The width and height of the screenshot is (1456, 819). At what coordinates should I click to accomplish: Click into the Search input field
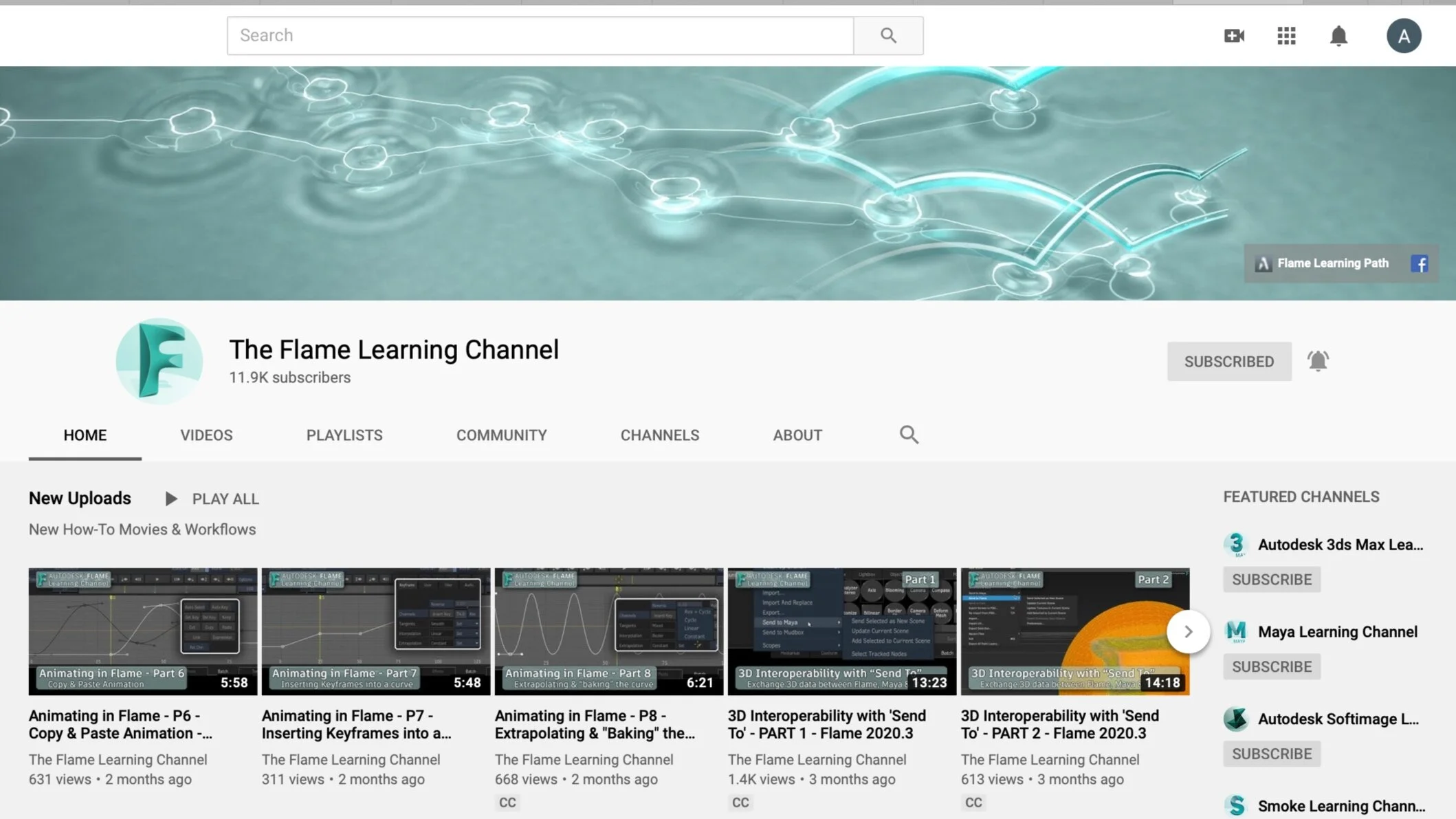[x=540, y=35]
